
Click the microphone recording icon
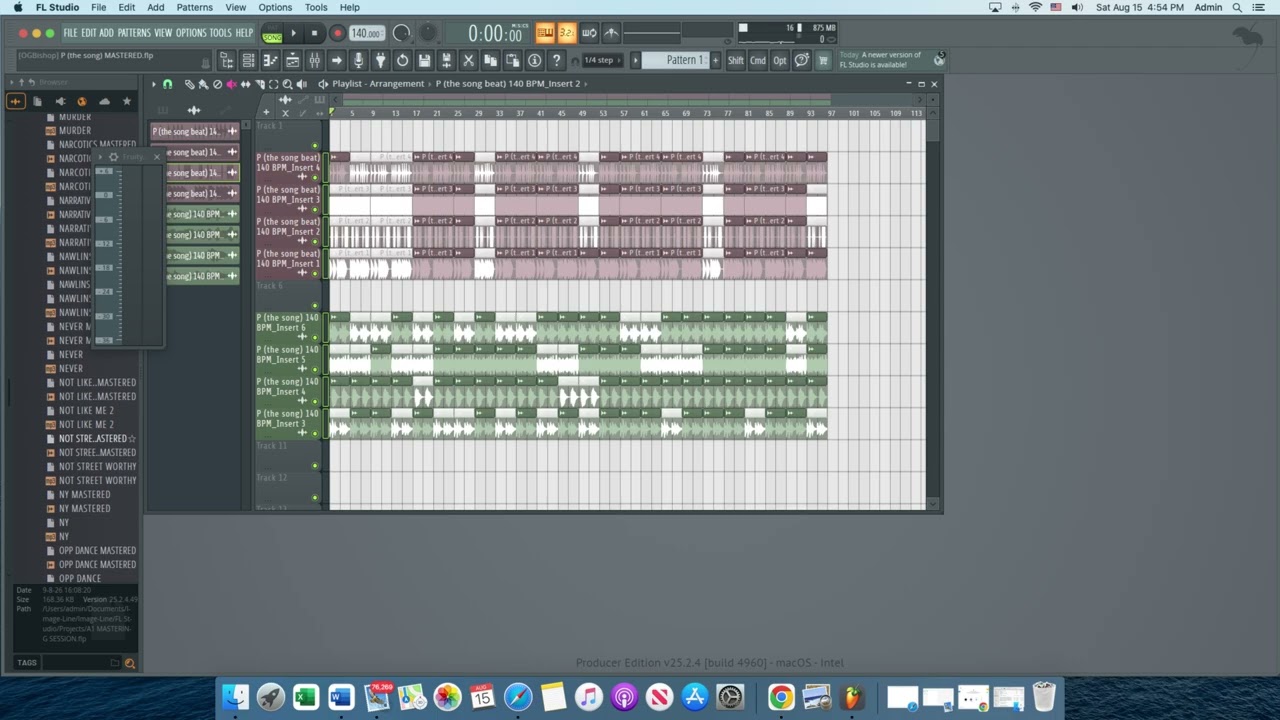tap(359, 61)
